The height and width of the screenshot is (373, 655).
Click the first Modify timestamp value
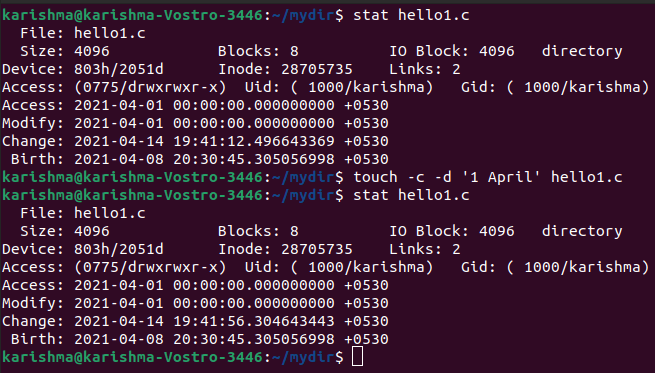click(231, 123)
